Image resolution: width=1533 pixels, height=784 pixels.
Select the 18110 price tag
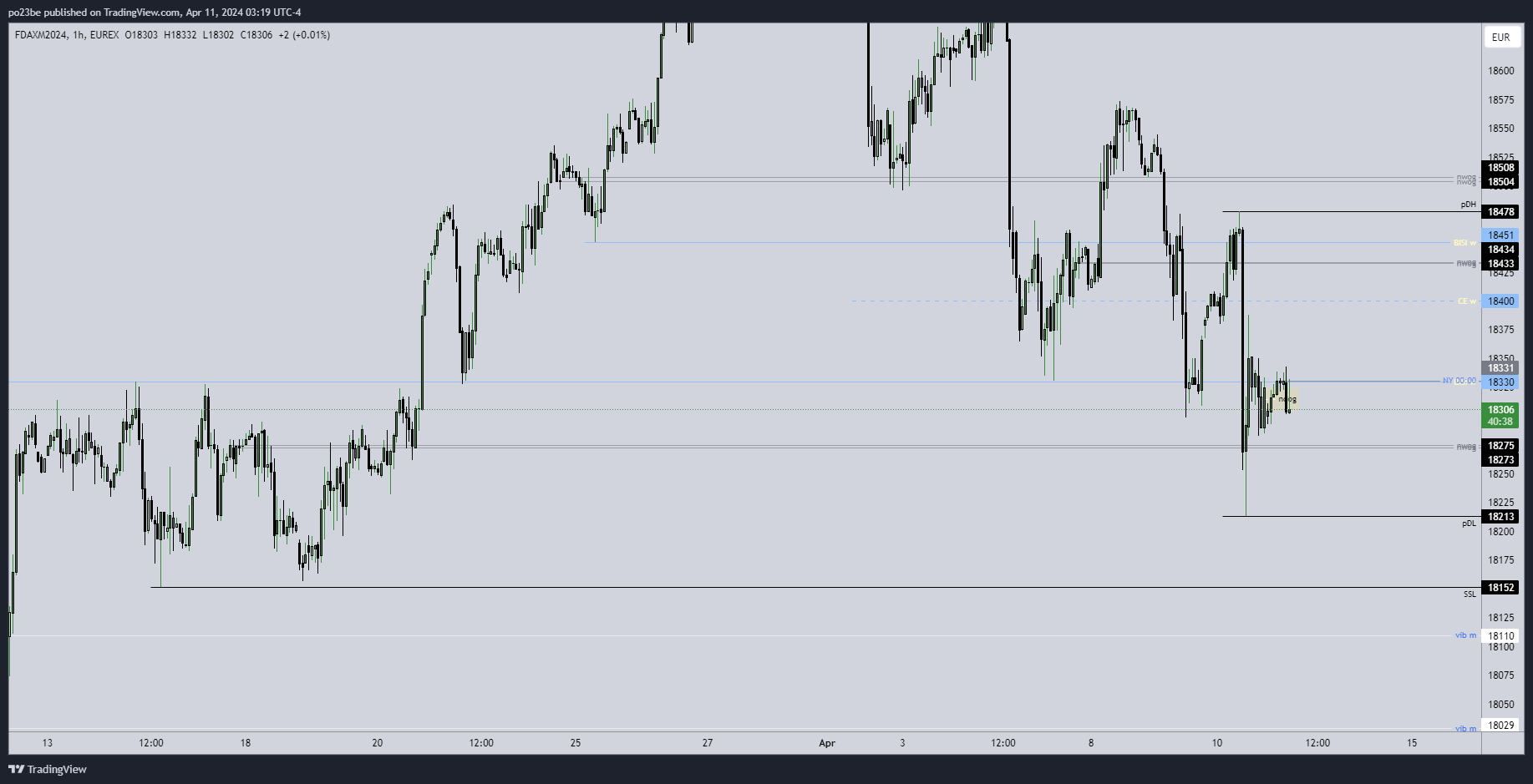click(1500, 636)
